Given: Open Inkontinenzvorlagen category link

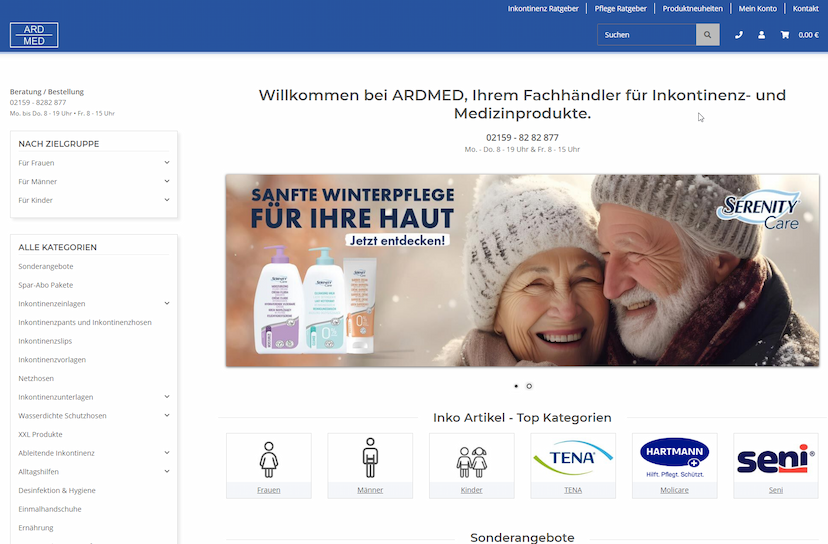Looking at the screenshot, I should click(x=52, y=360).
